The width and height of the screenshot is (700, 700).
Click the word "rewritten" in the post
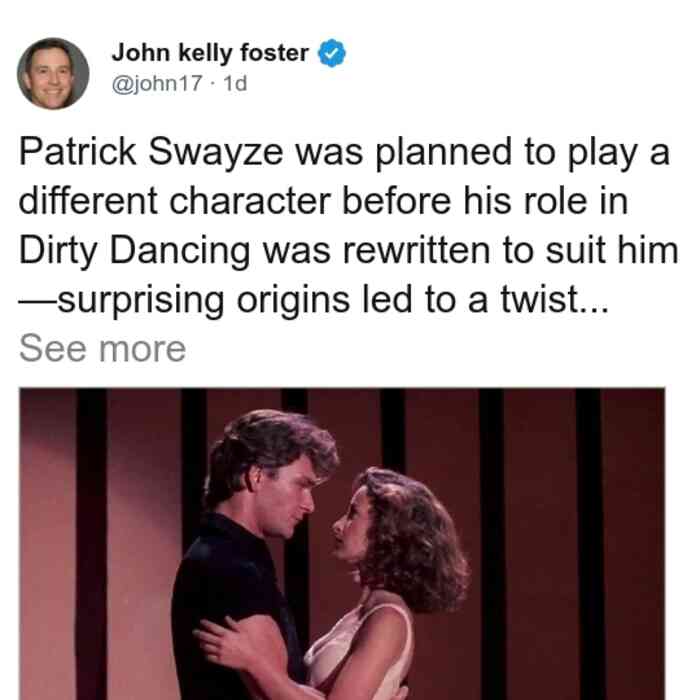[417, 250]
